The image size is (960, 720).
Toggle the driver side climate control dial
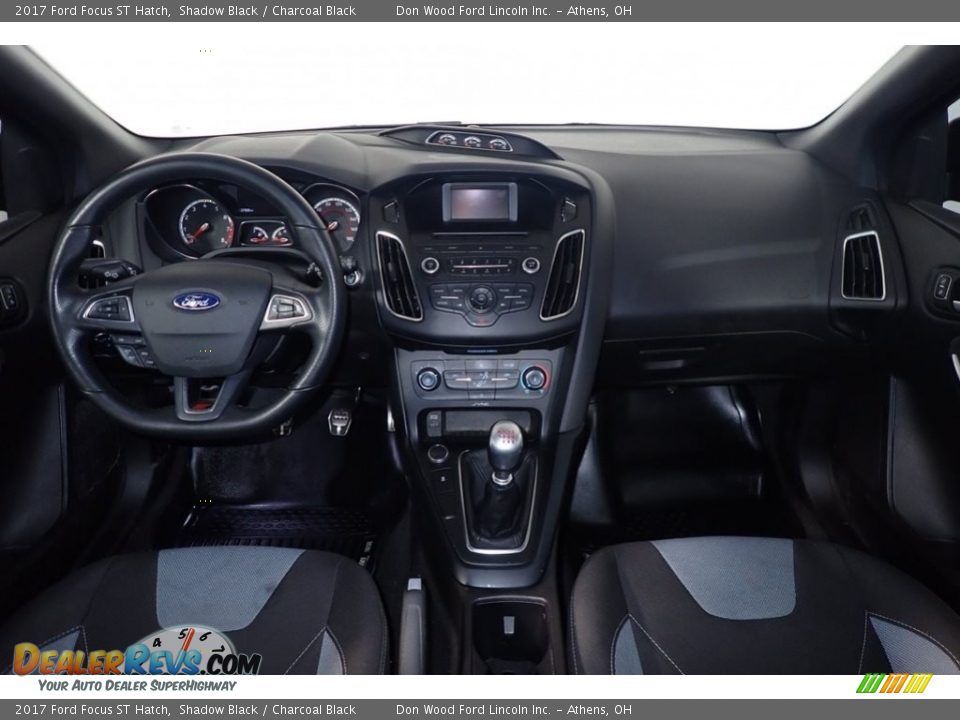pos(428,377)
